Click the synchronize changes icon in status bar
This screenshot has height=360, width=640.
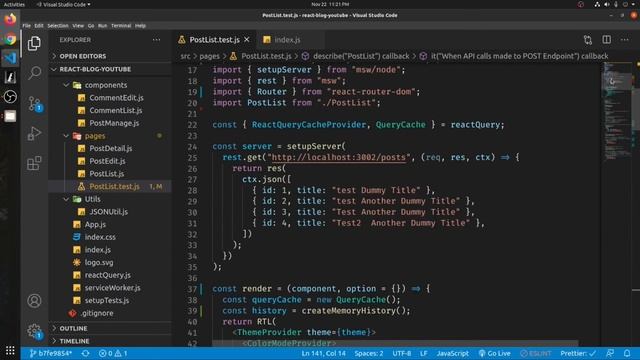85,353
